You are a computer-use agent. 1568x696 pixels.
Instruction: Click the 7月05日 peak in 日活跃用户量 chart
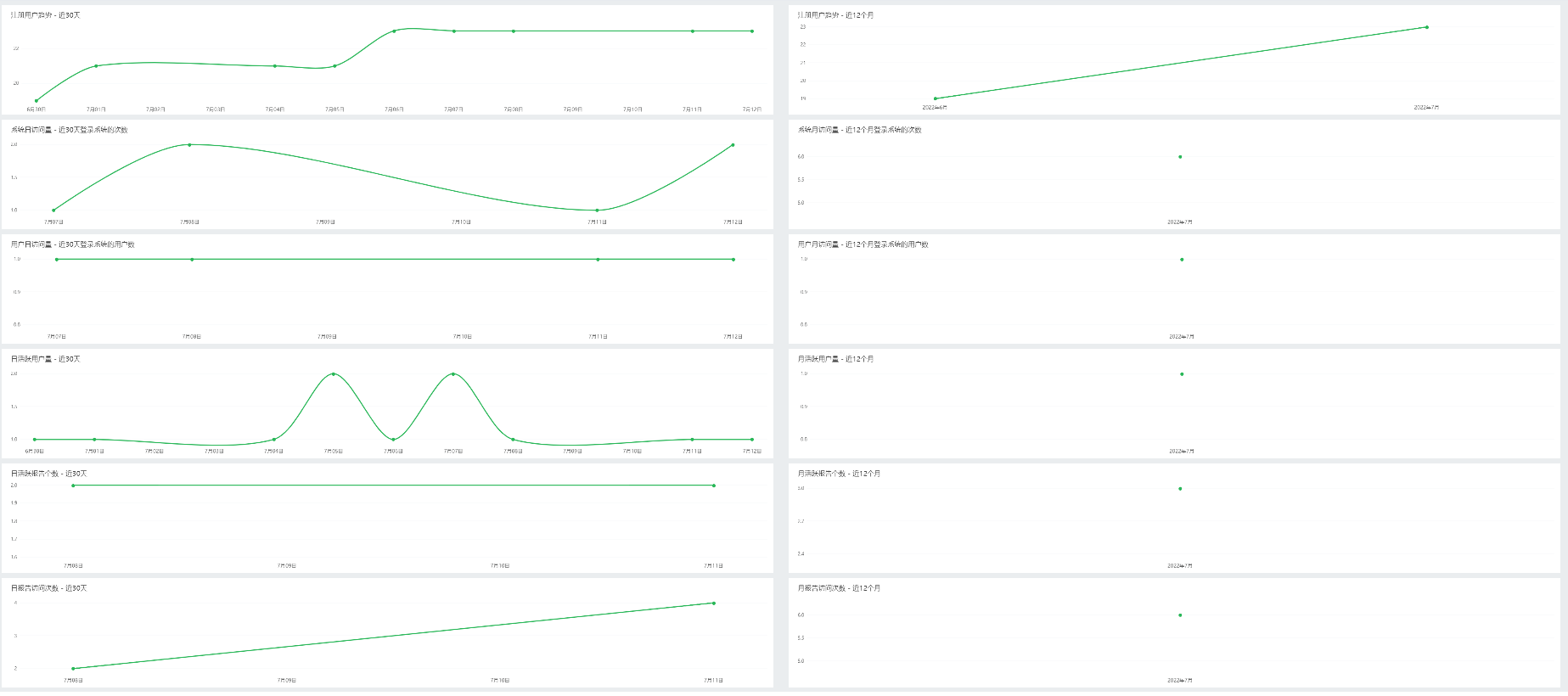pos(334,374)
